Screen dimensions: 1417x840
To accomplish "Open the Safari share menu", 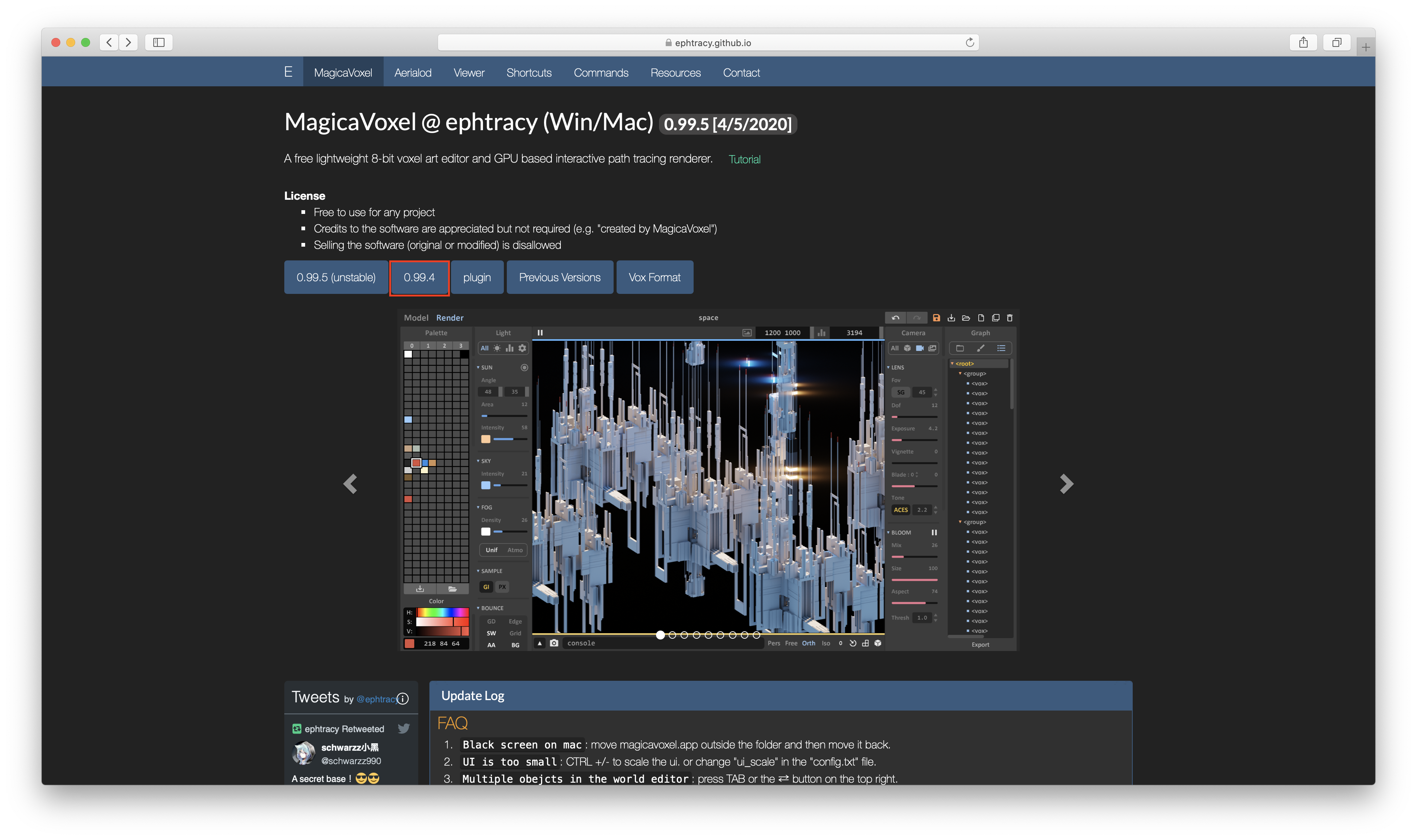I will pos(1303,42).
